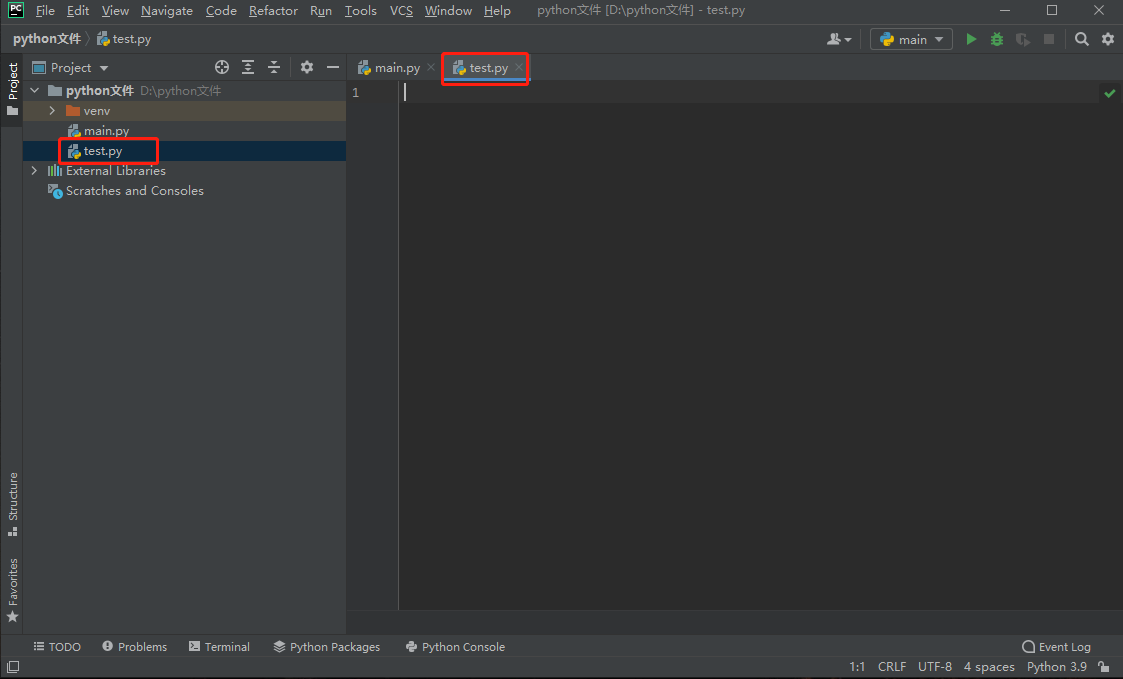Run the main configuration with green play

(971, 39)
